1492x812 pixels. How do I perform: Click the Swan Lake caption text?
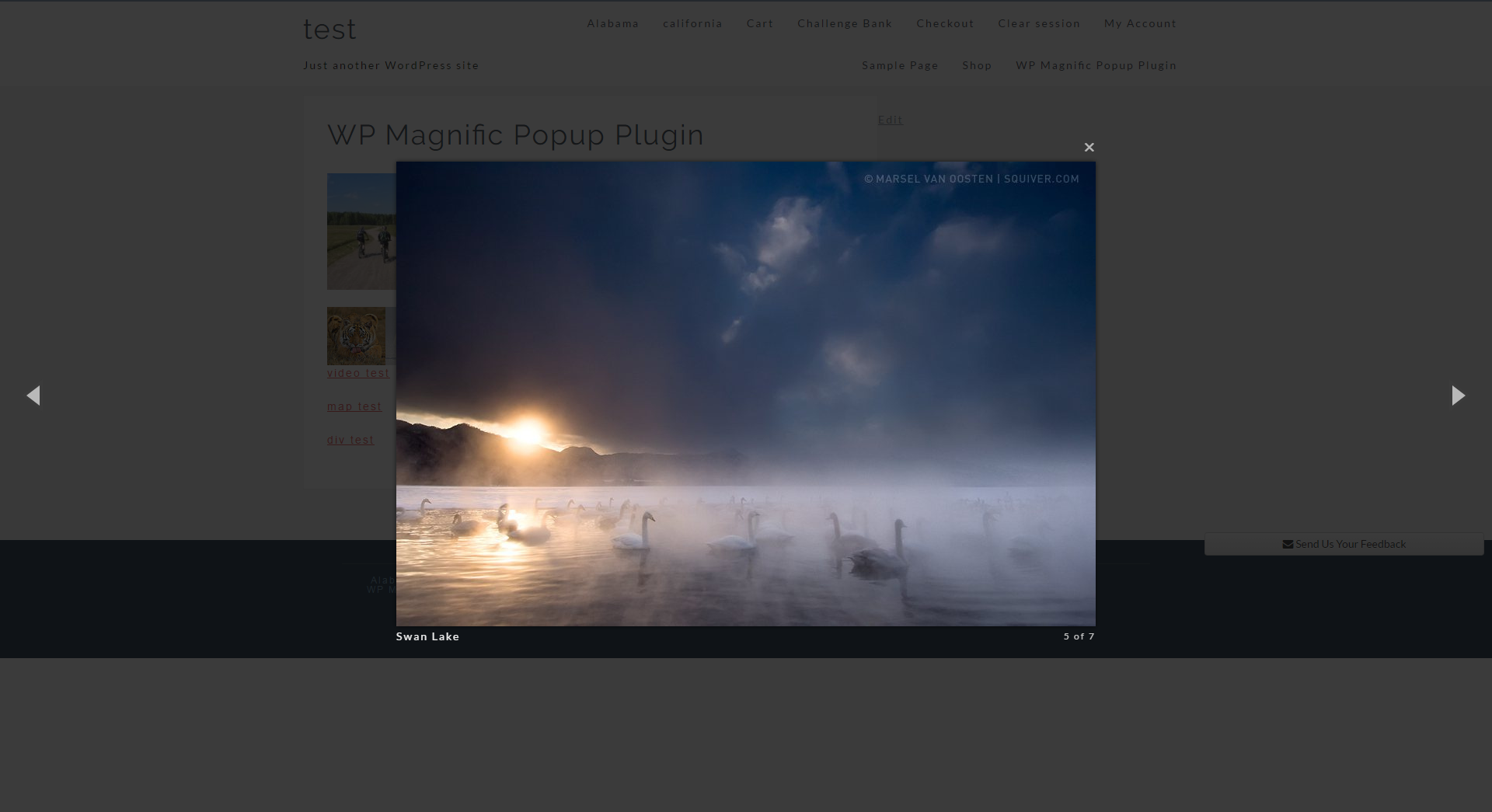point(427,636)
